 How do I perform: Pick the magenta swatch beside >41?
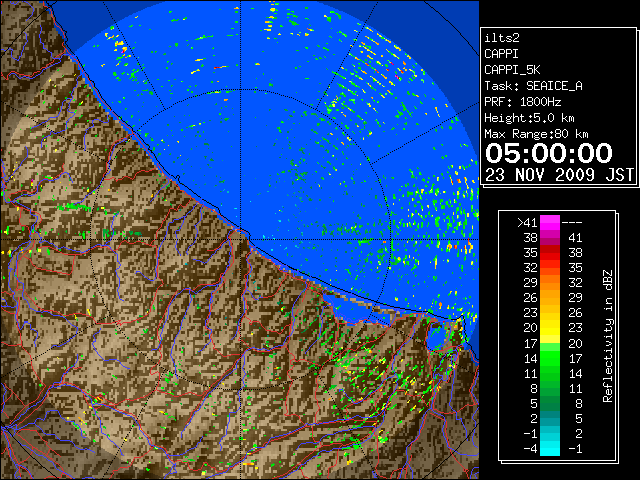(x=550, y=223)
